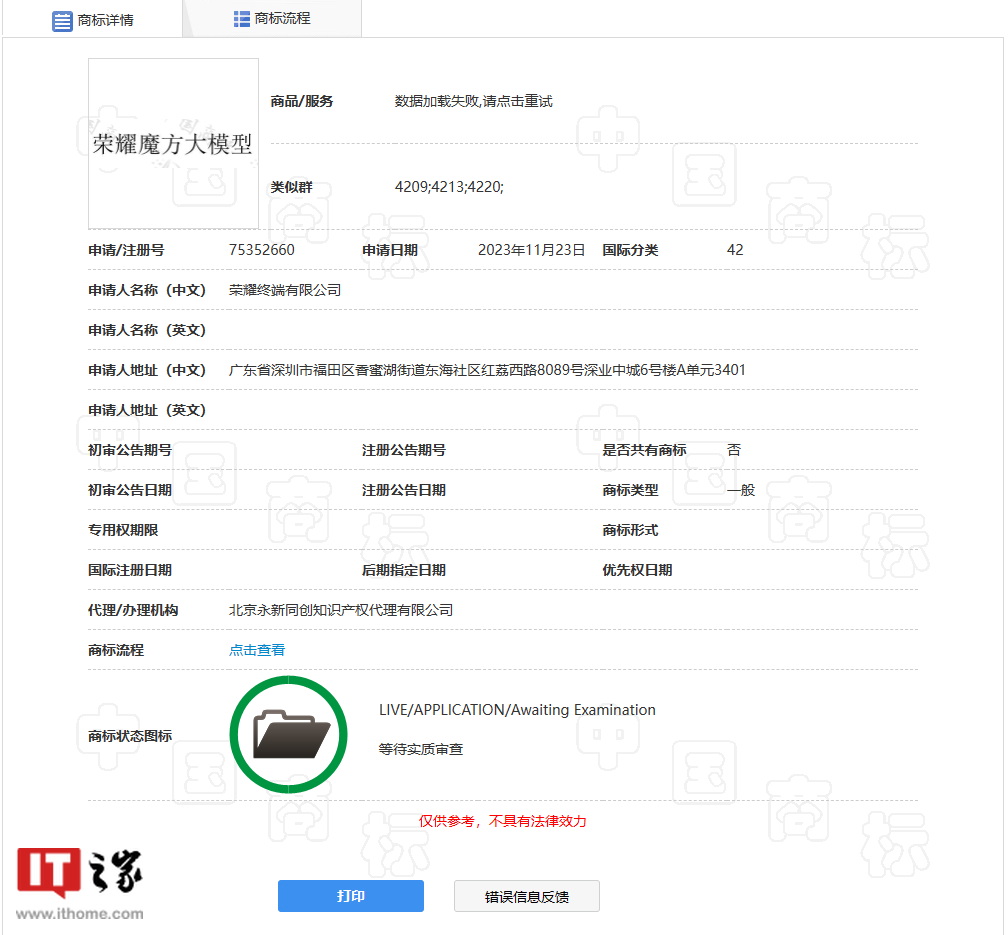The height and width of the screenshot is (935, 1008).
Task: Click the green folder status icon
Action: (289, 734)
